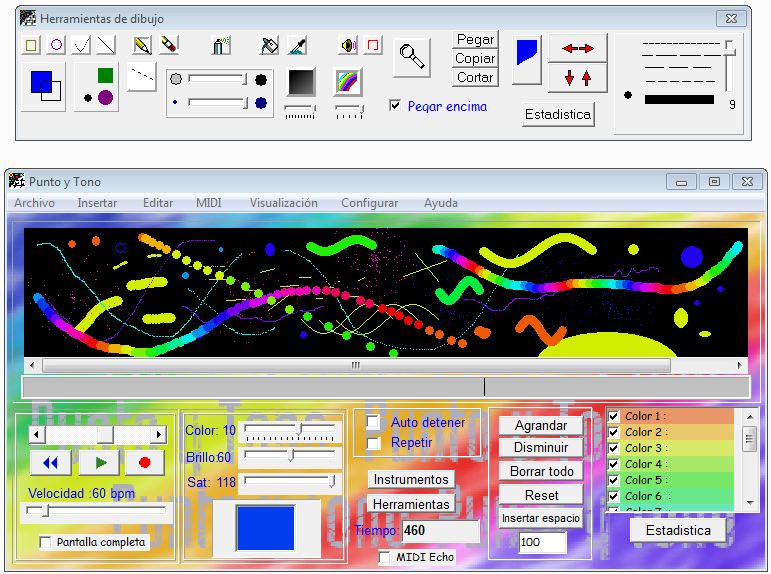
Task: Select the circle shape tool
Action: tap(56, 45)
